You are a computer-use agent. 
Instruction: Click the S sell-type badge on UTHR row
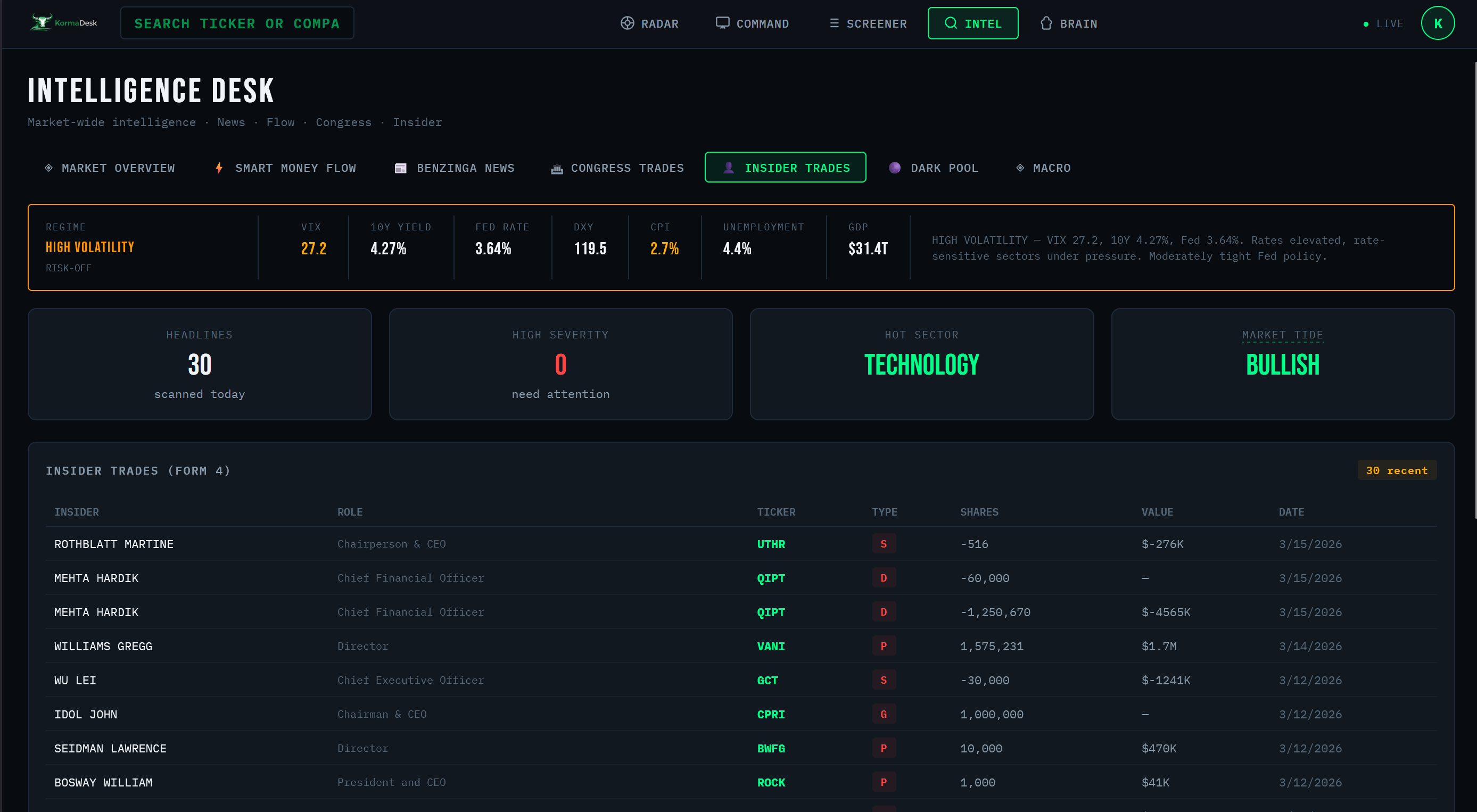click(x=884, y=543)
